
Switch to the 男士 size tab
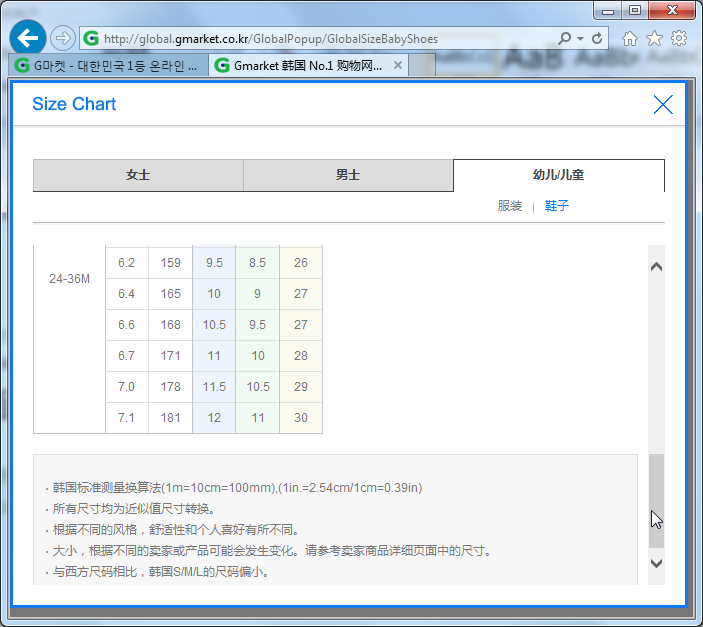point(348,175)
